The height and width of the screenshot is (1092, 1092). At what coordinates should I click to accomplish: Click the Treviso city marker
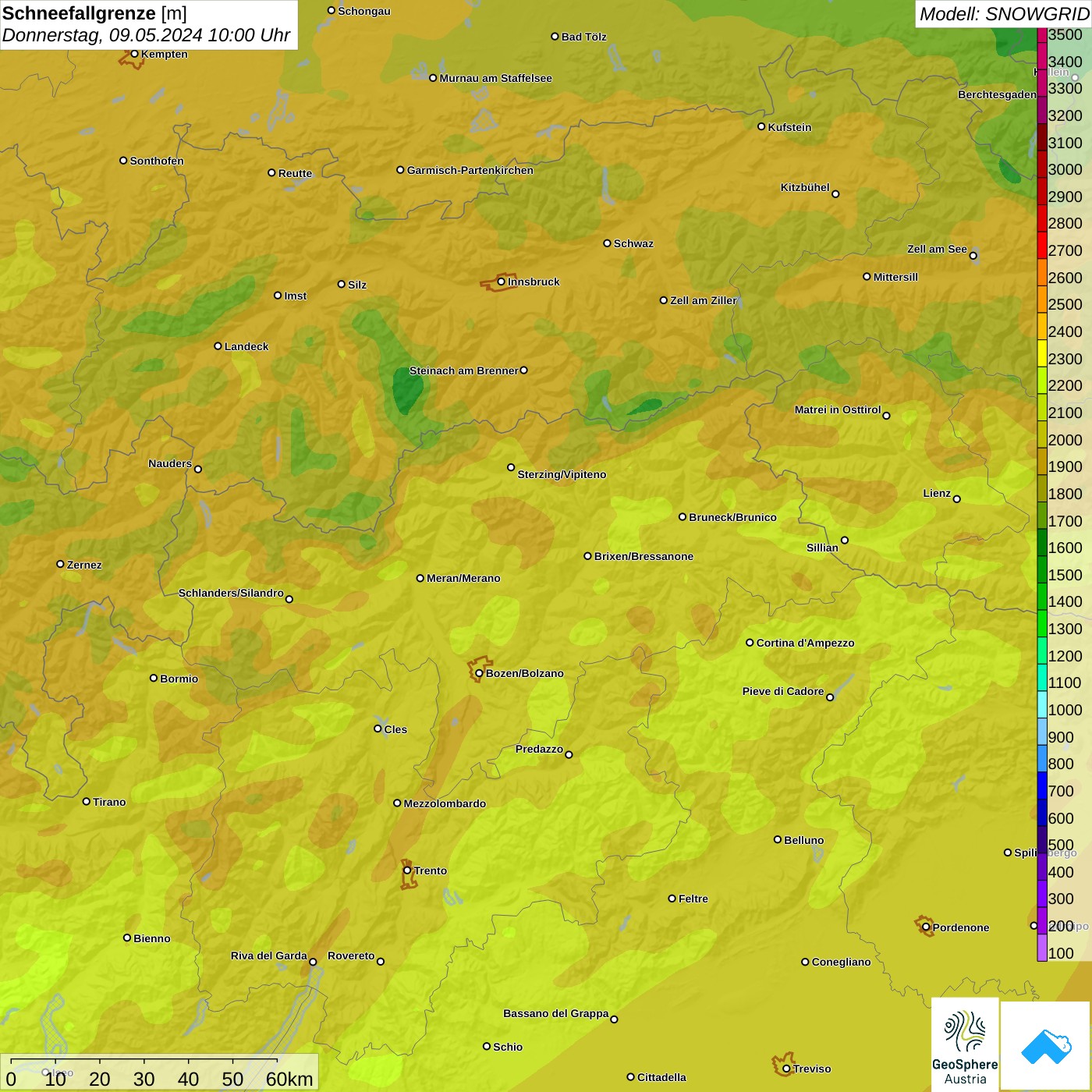pos(786,1069)
